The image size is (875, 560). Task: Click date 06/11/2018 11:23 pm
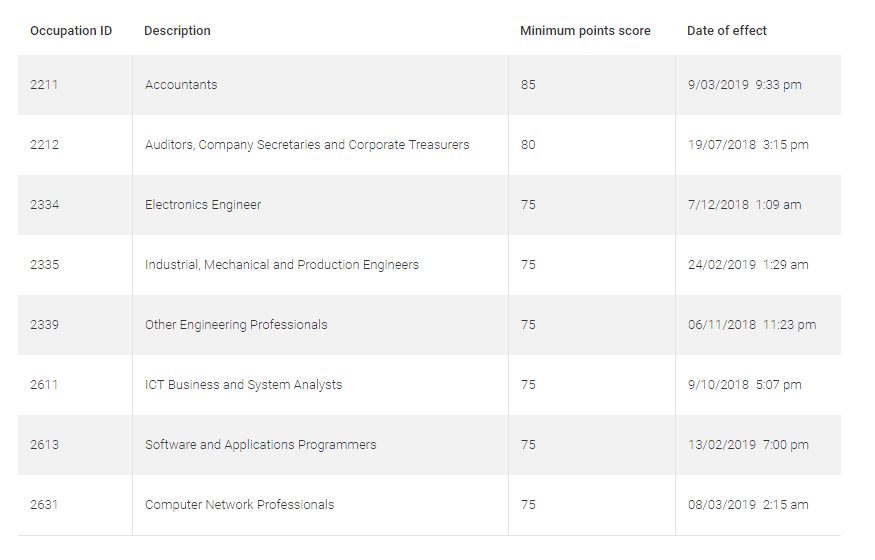(x=752, y=325)
